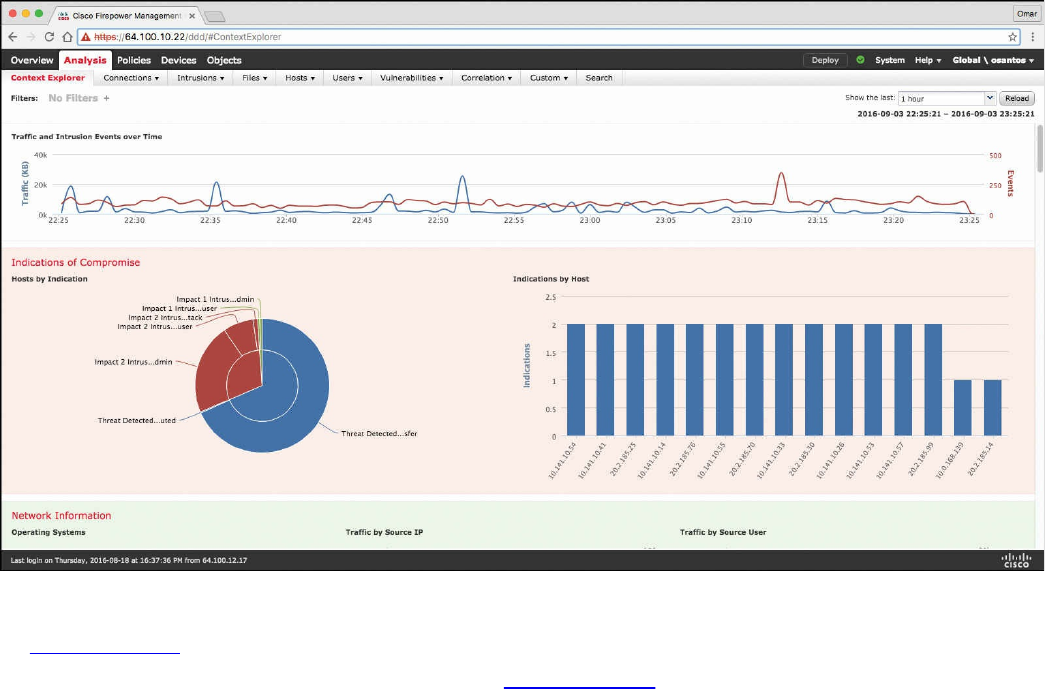
Task: Click the Operating Systems title
Action: [x=48, y=532]
